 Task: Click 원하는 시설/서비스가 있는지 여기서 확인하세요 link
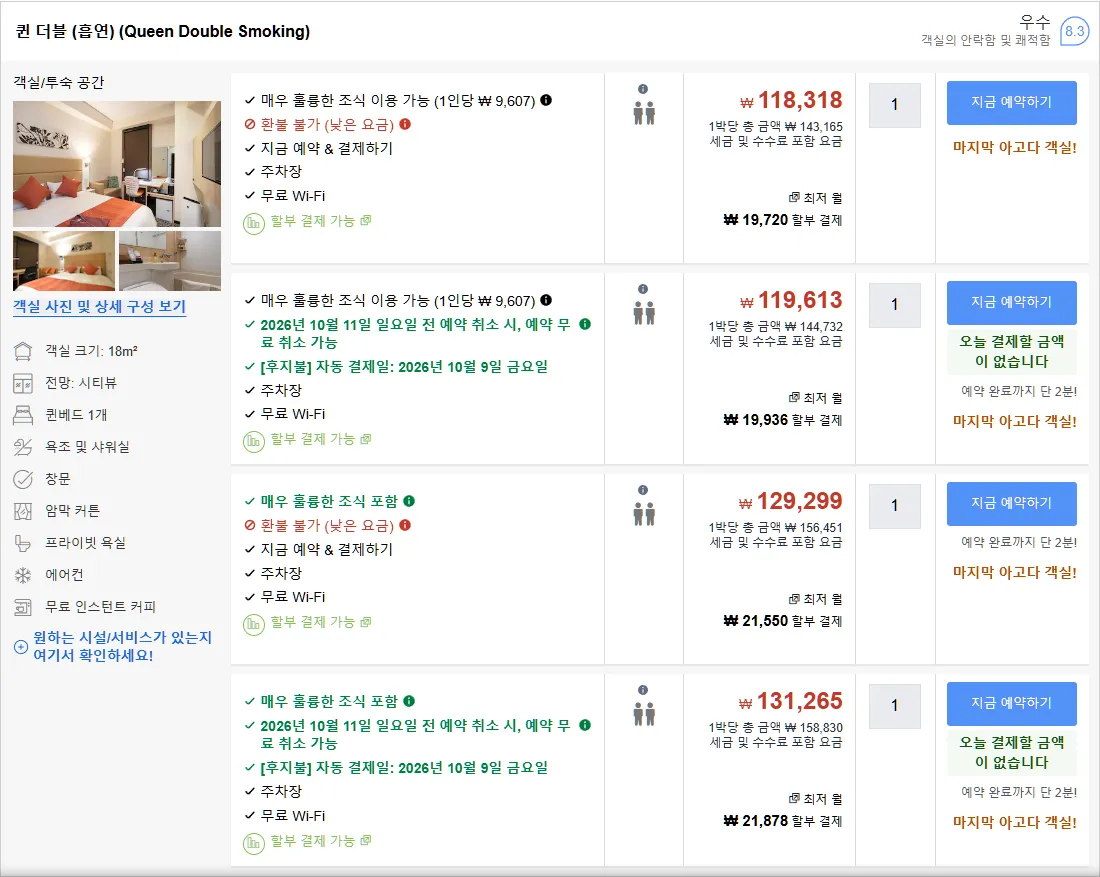tap(122, 646)
